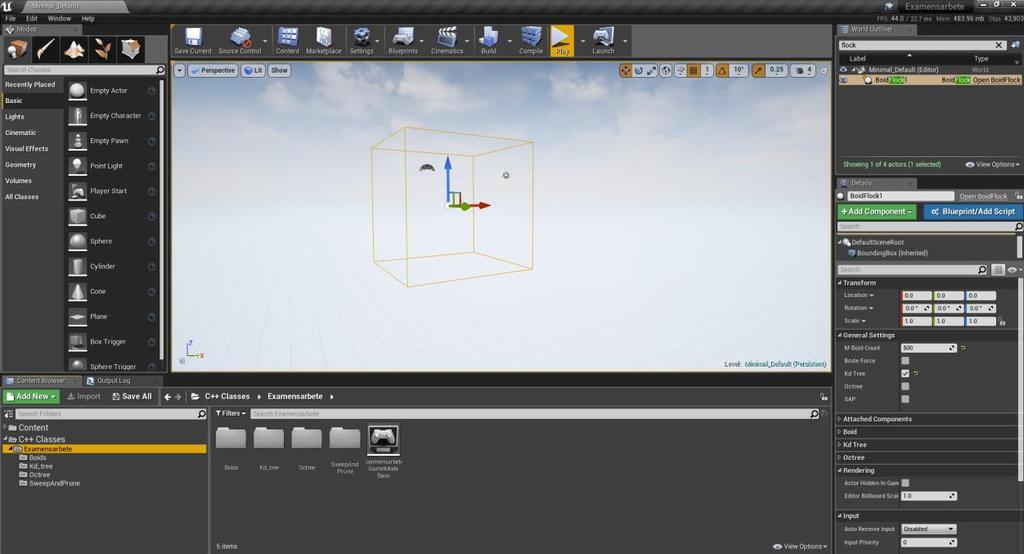
Task: Click Save All button
Action: pyautogui.click(x=132, y=397)
